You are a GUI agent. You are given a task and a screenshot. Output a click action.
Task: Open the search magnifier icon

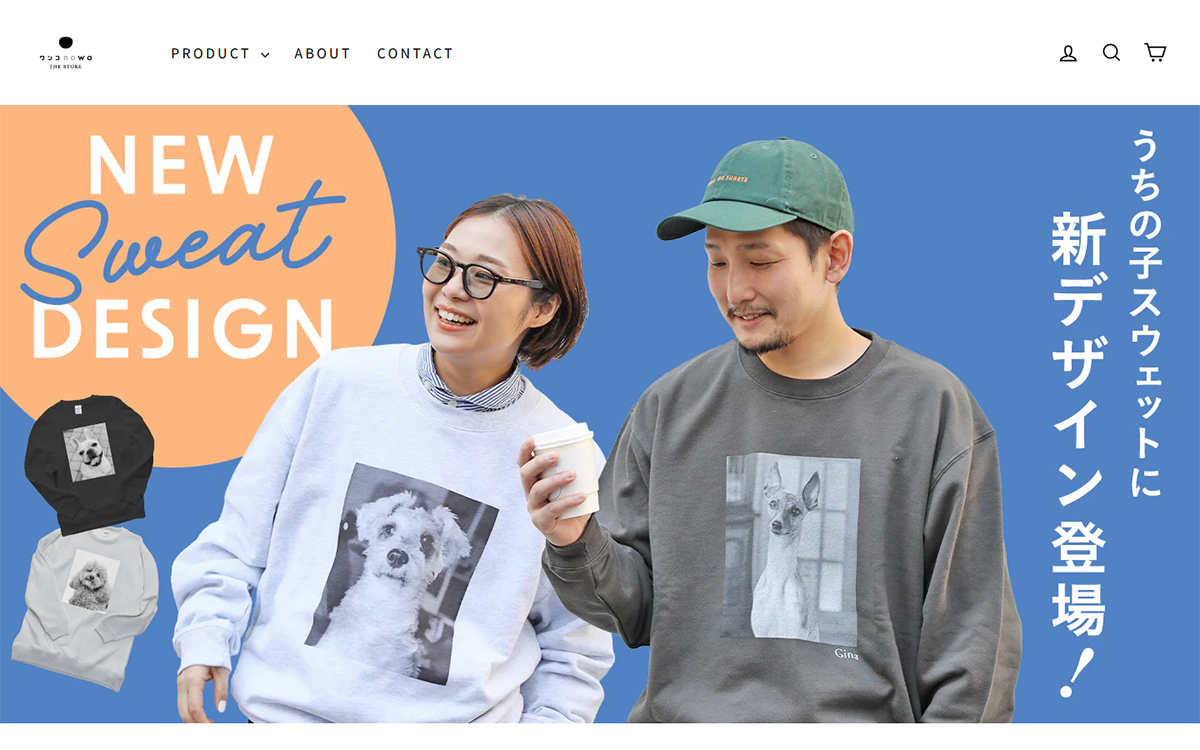pos(1111,53)
